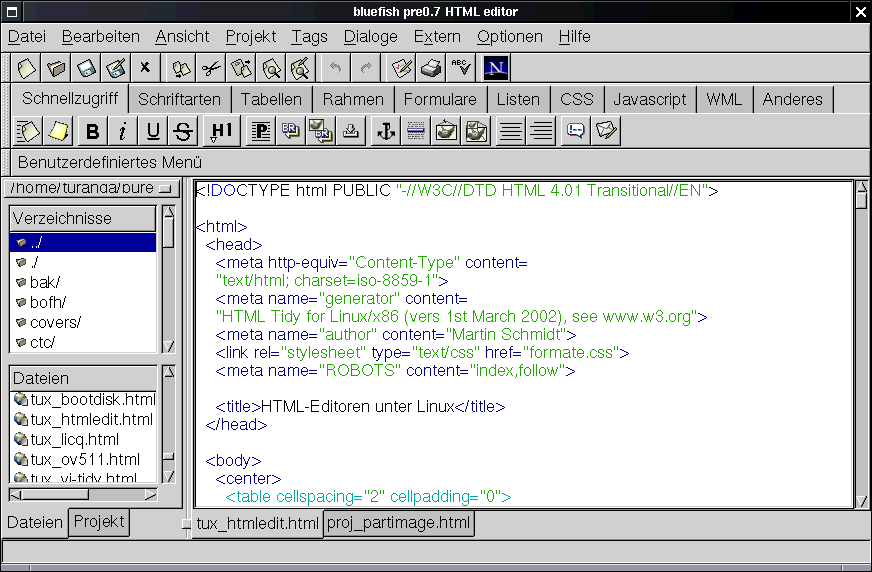This screenshot has height=572, width=872.
Task: Select the file tux_ov511.html
Action: point(85,460)
